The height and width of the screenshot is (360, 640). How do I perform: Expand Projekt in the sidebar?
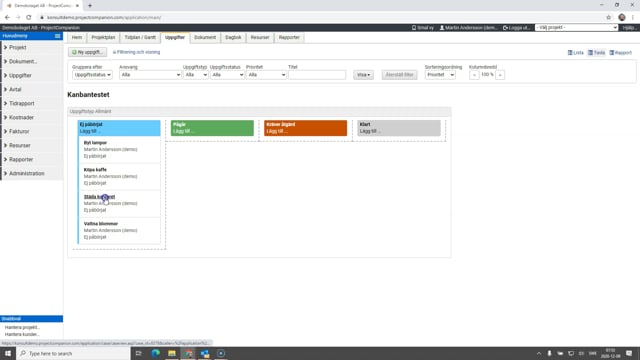(x=31, y=47)
